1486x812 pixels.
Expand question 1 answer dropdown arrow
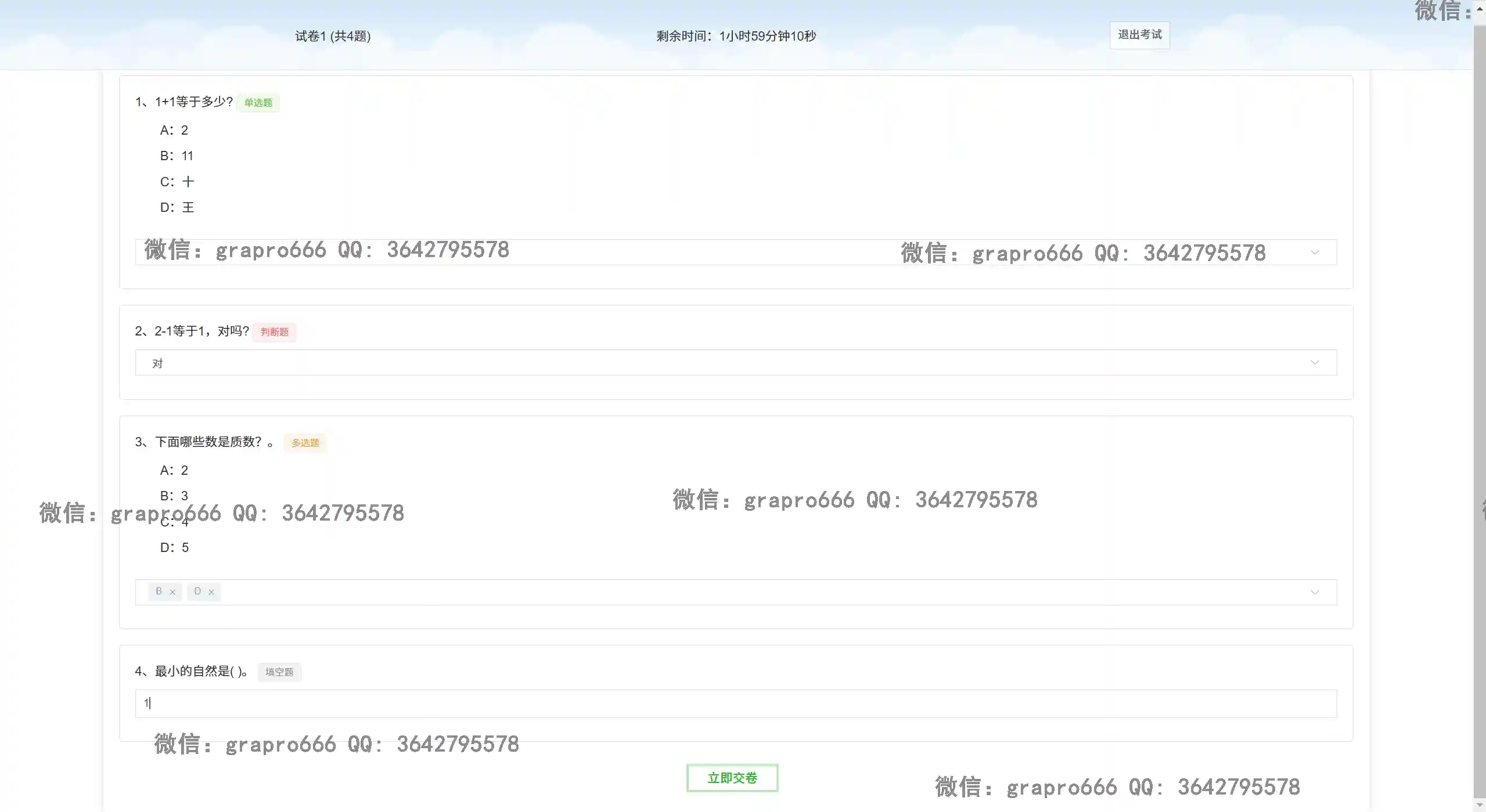1314,252
